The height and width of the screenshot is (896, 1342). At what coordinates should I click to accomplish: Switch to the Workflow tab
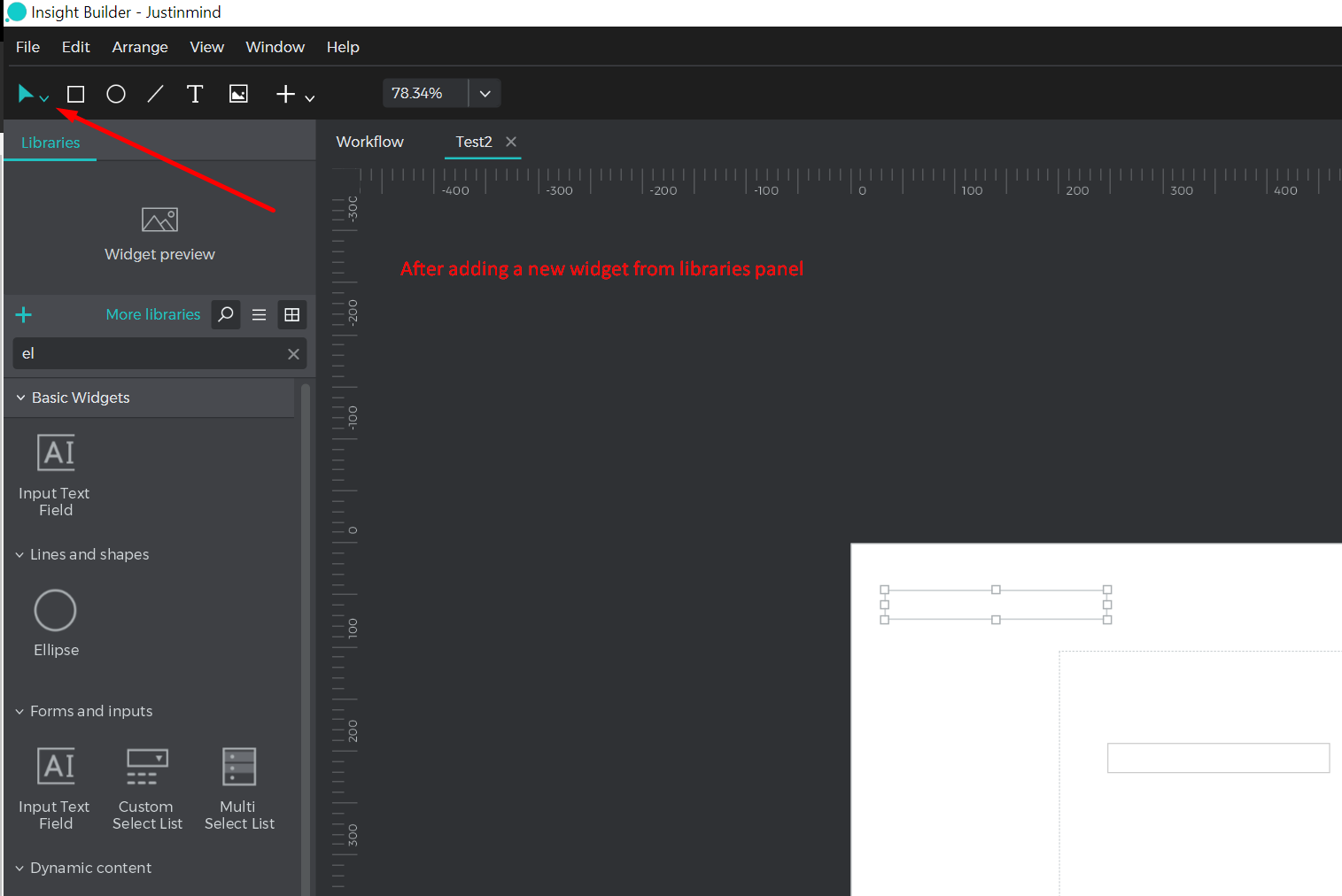tap(370, 142)
